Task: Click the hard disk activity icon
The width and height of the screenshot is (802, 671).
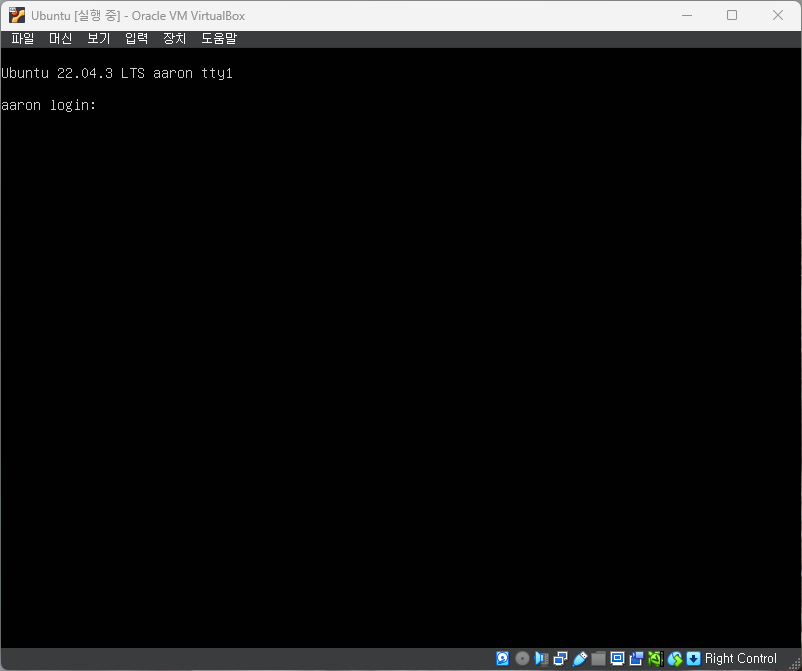Action: coord(502,658)
